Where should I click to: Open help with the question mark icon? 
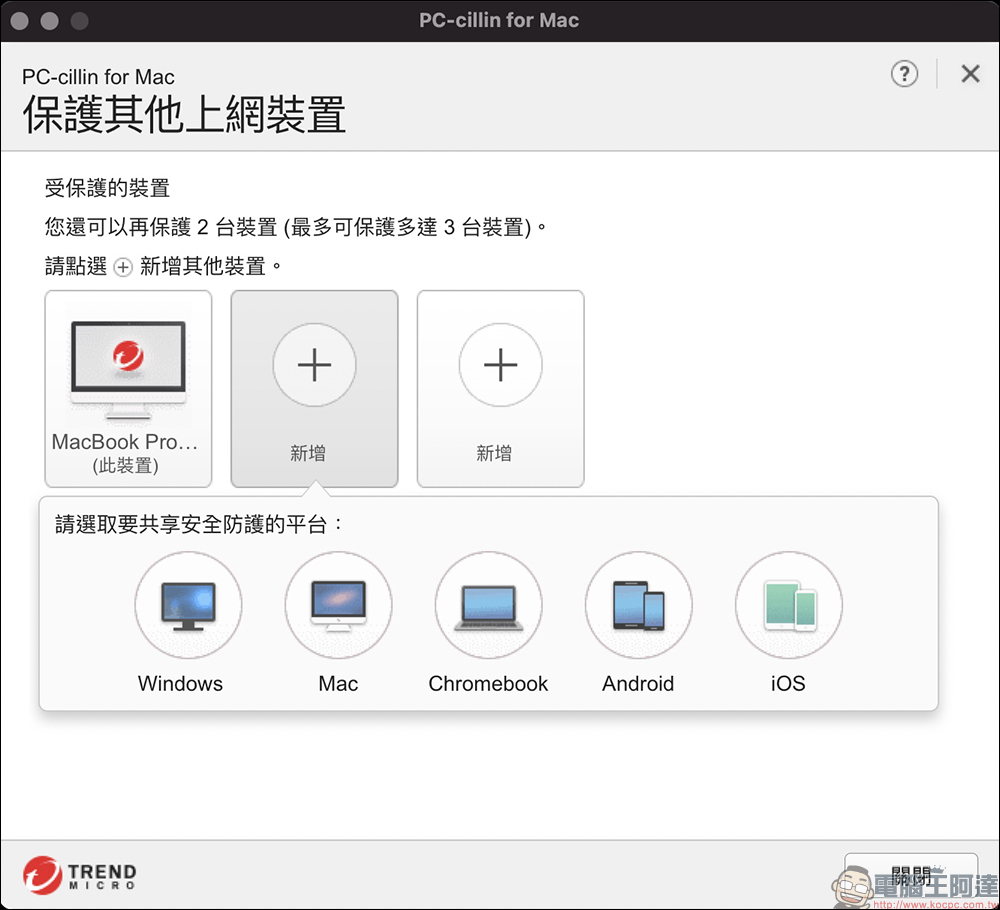tap(904, 73)
